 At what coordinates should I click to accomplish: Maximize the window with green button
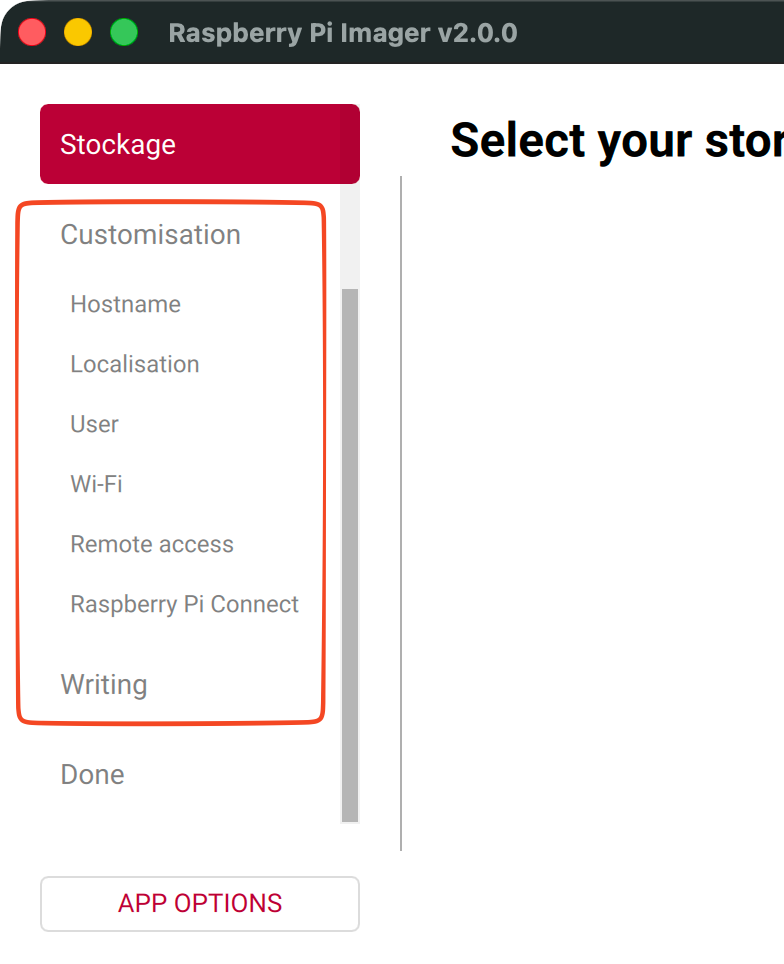124,32
